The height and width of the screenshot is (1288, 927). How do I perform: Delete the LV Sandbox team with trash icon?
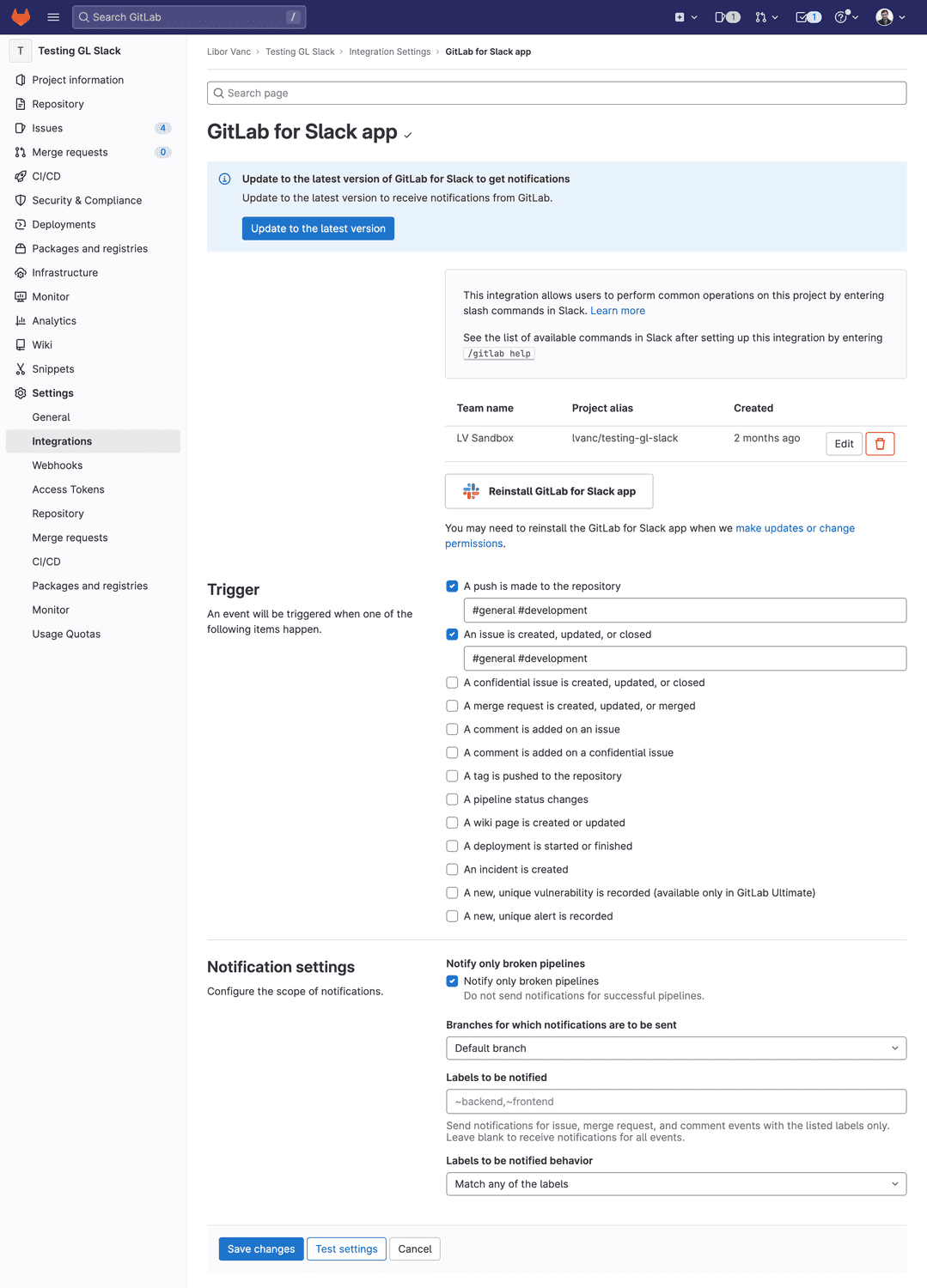[x=880, y=443]
